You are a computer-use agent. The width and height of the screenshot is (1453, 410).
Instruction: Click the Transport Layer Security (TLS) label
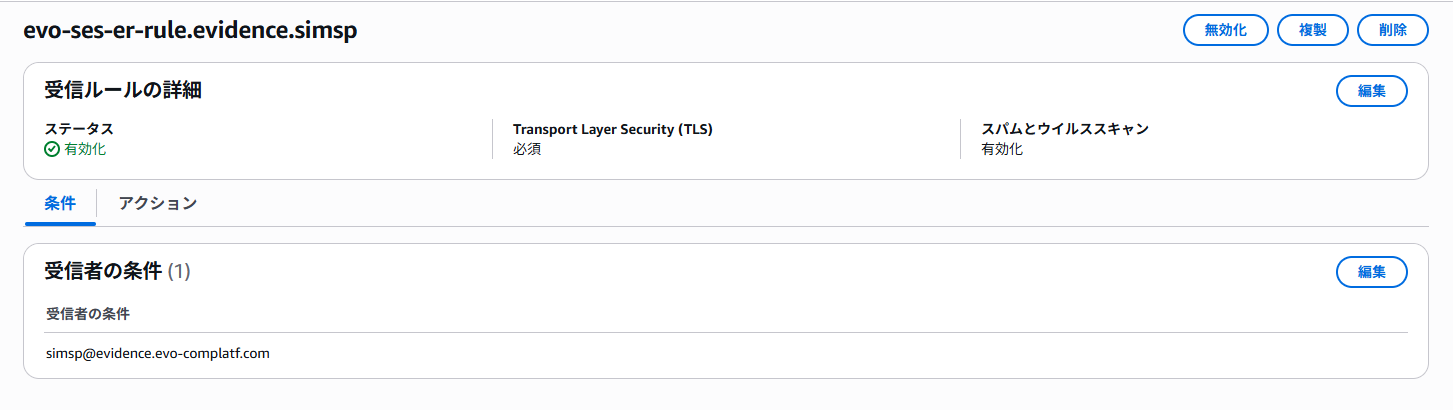pyautogui.click(x=612, y=129)
